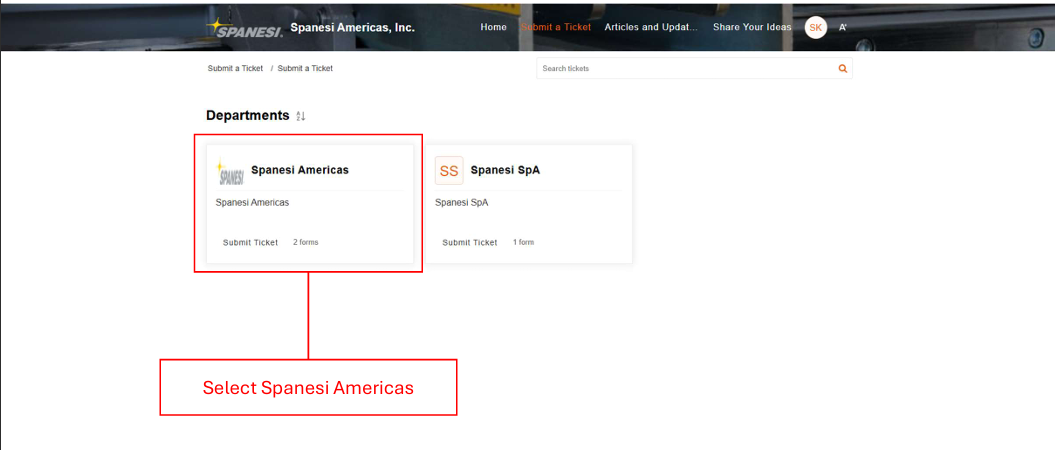Viewport: 1055px width, 450px height.
Task: Click the orange SS department icon
Action: [x=449, y=171]
